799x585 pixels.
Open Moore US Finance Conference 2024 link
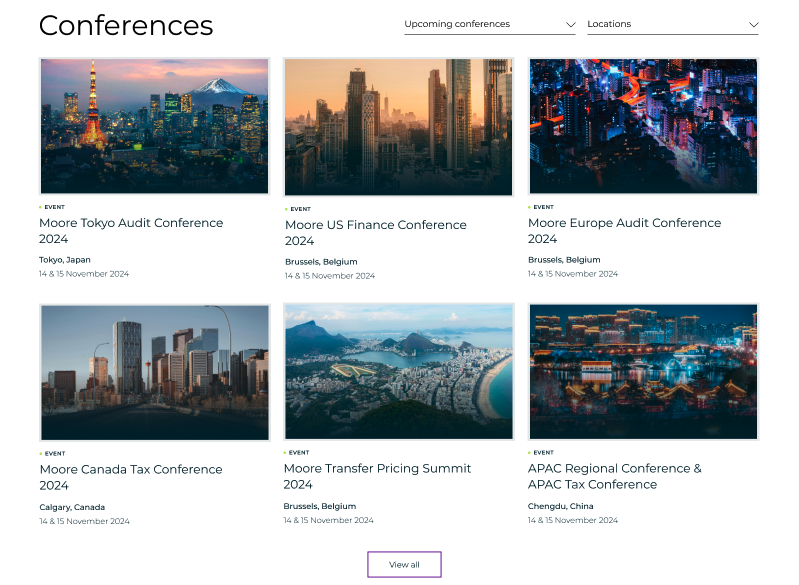(375, 233)
